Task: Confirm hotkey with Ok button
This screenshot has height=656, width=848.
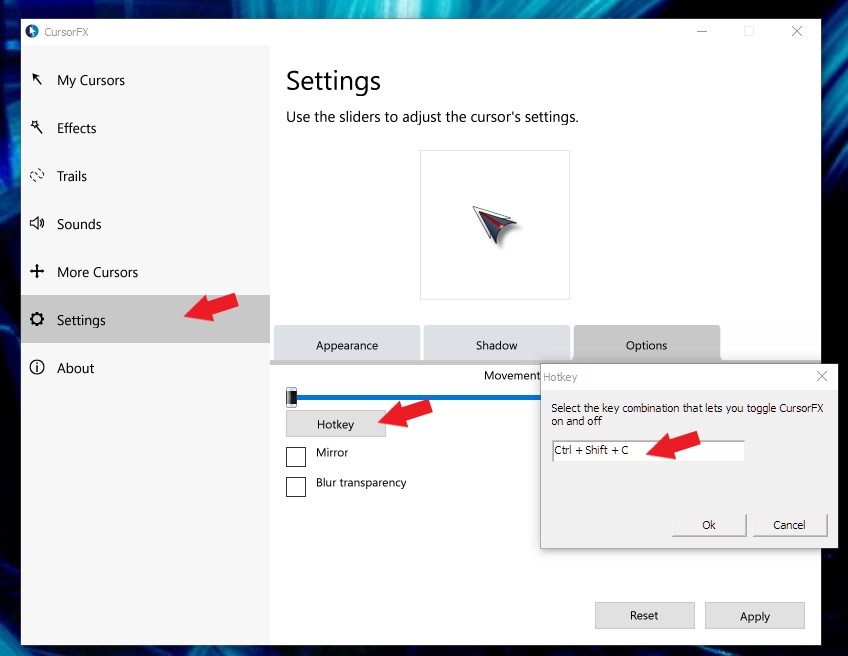Action: pos(709,525)
